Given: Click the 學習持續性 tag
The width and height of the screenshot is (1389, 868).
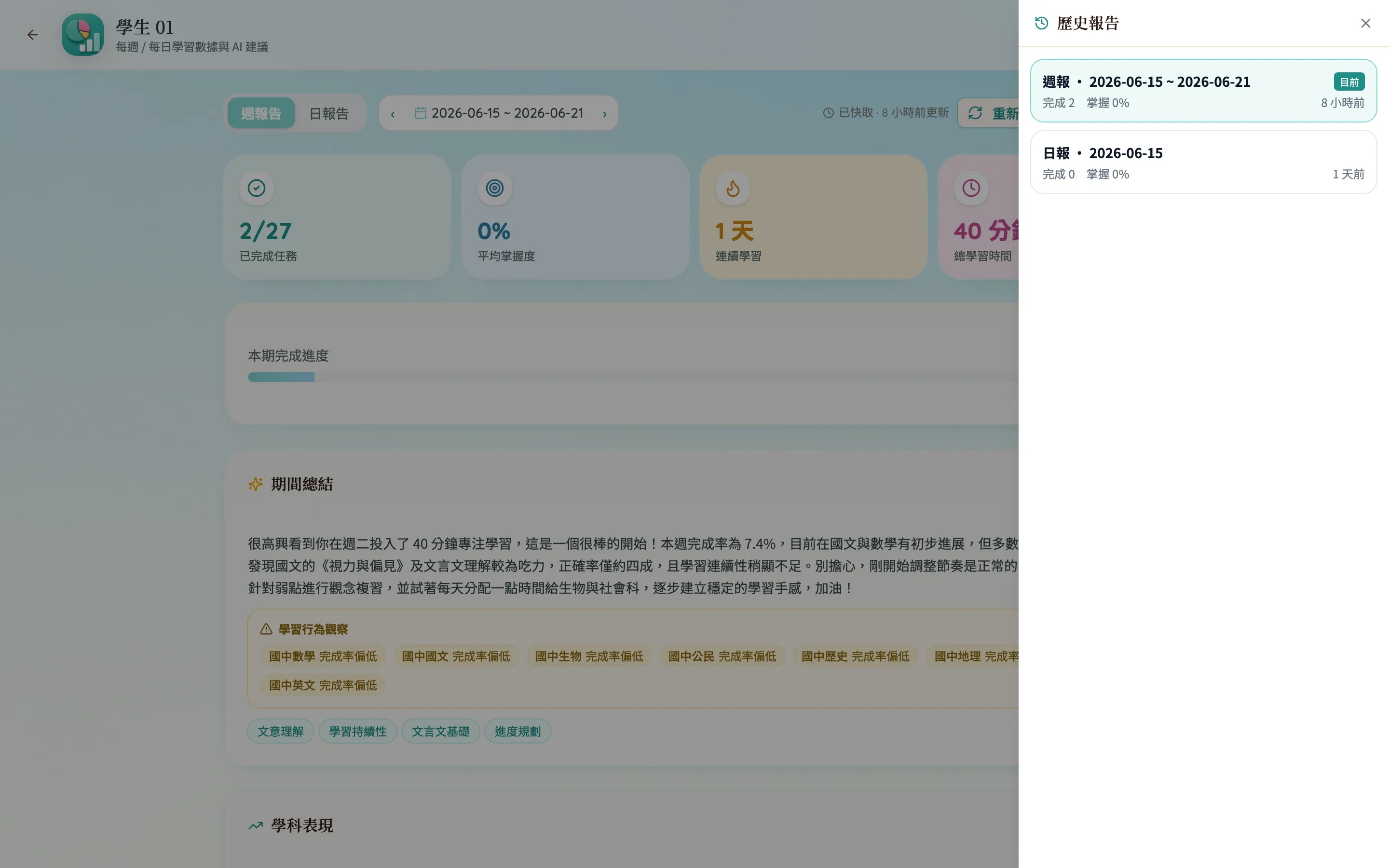Looking at the screenshot, I should point(357,732).
